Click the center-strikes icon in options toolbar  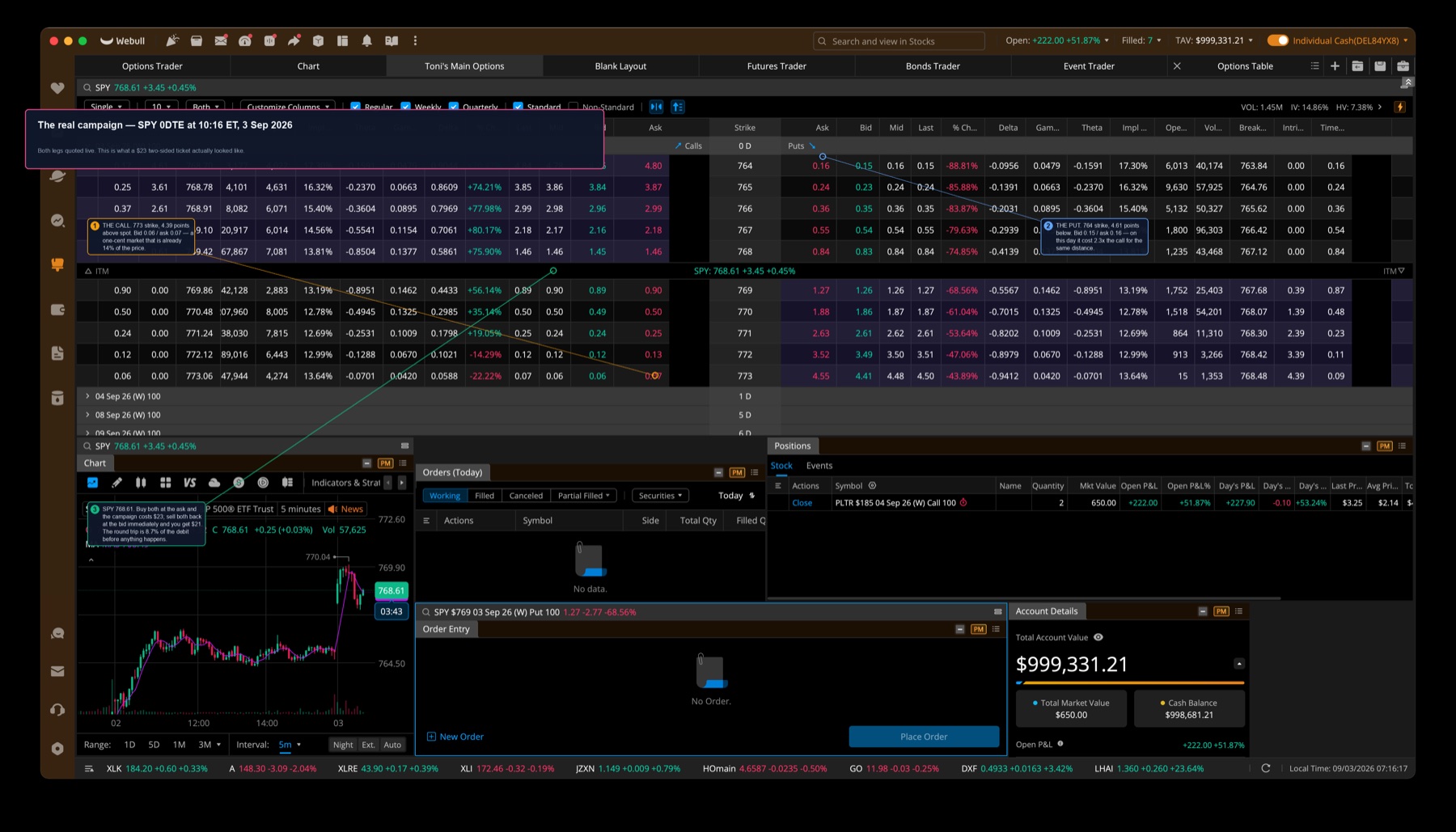(x=656, y=107)
